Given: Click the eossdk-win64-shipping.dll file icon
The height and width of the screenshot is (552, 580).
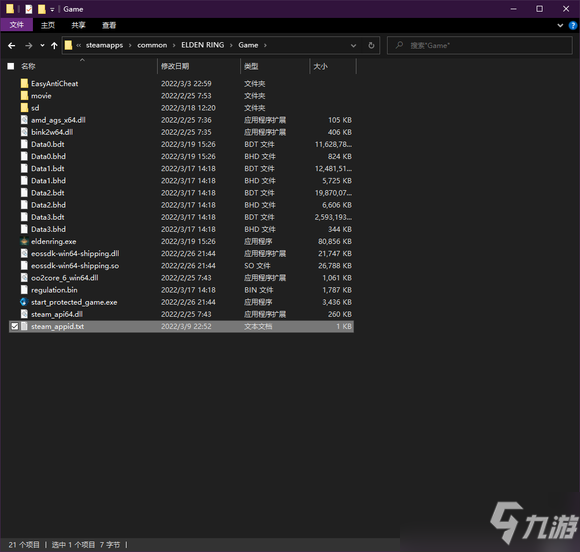Looking at the screenshot, I should 24,253.
